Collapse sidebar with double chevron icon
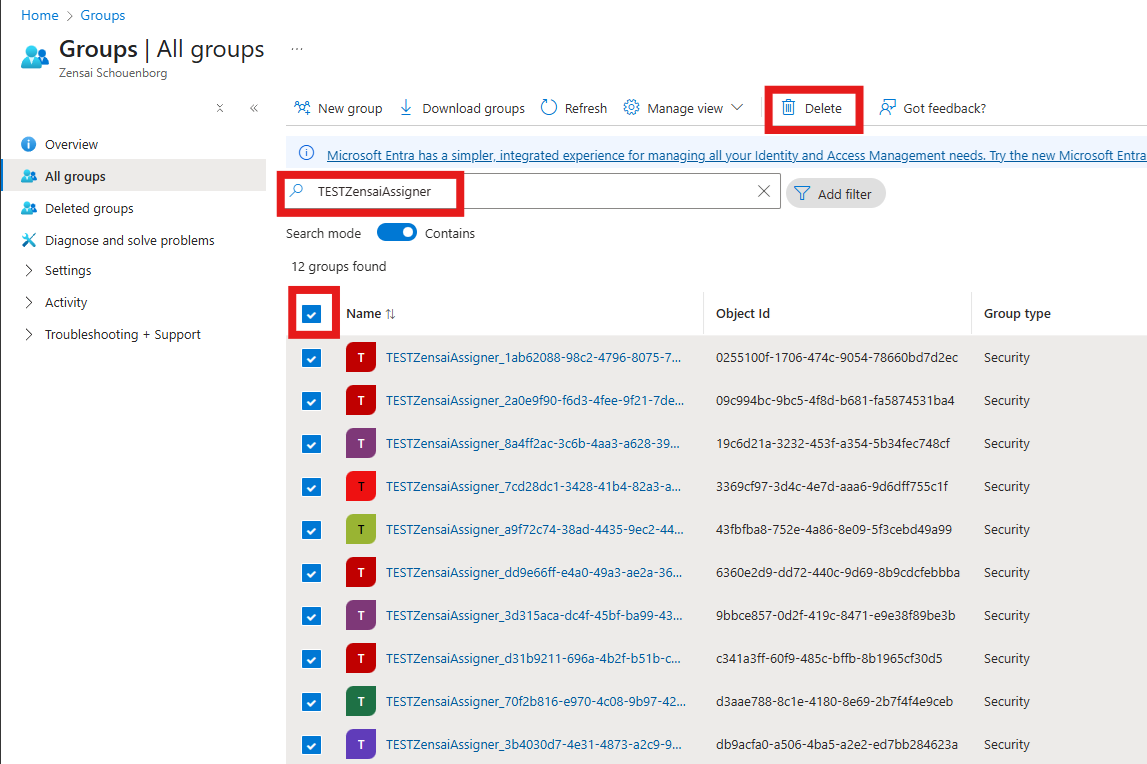Image resolution: width=1147 pixels, height=764 pixels. click(x=254, y=108)
